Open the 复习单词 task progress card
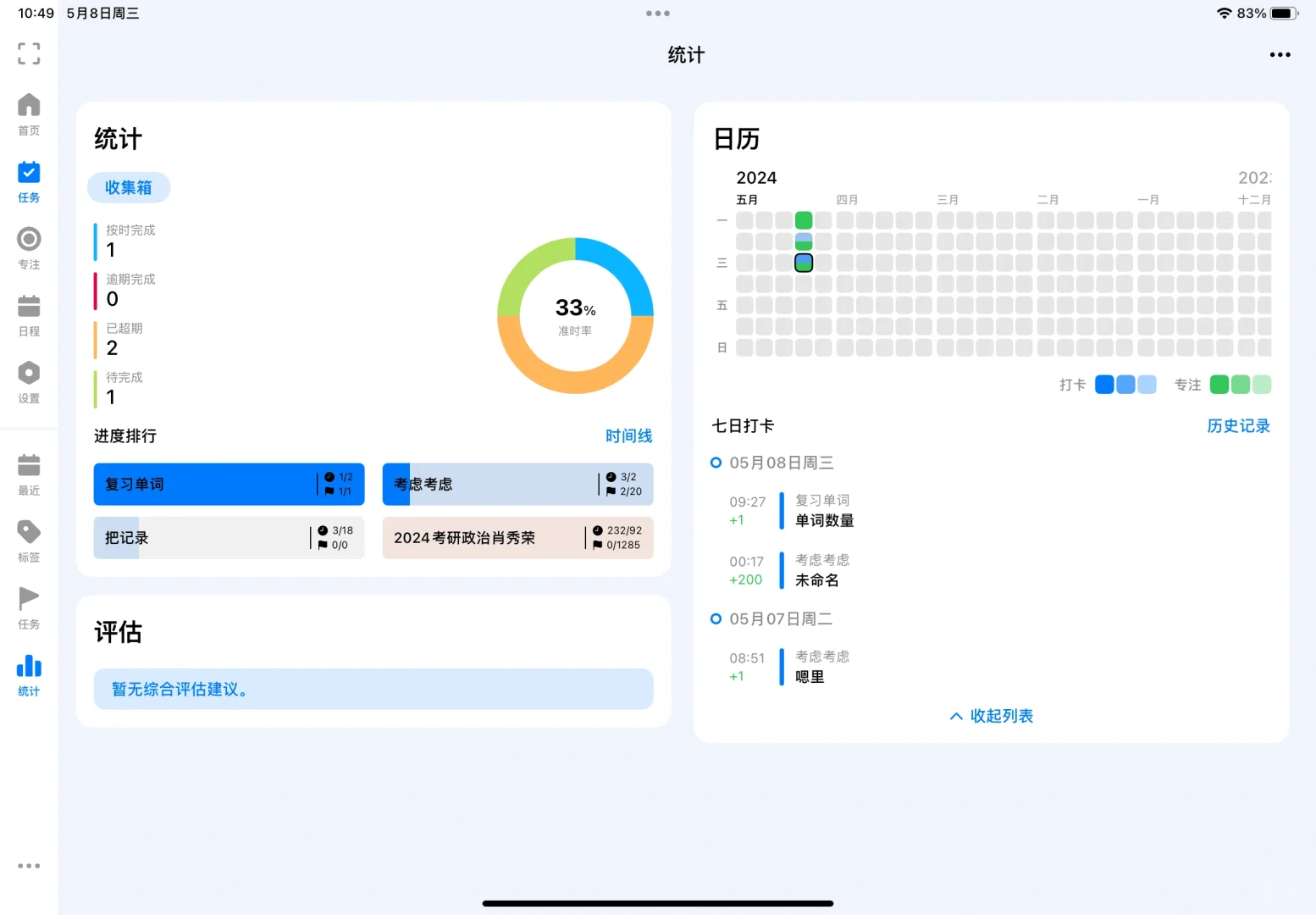The image size is (1316, 915). pos(229,484)
